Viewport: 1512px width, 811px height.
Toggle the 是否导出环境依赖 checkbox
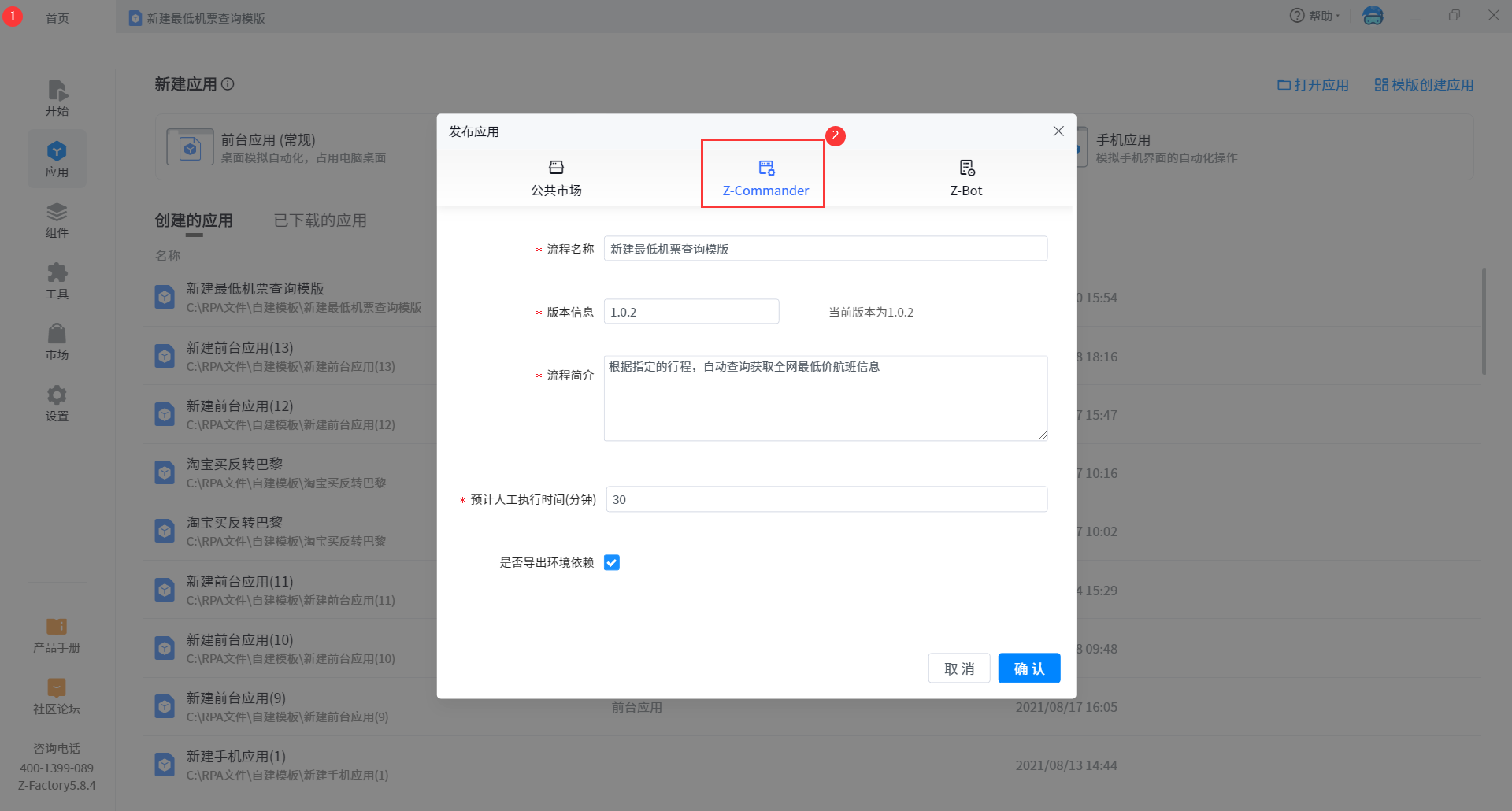point(612,562)
